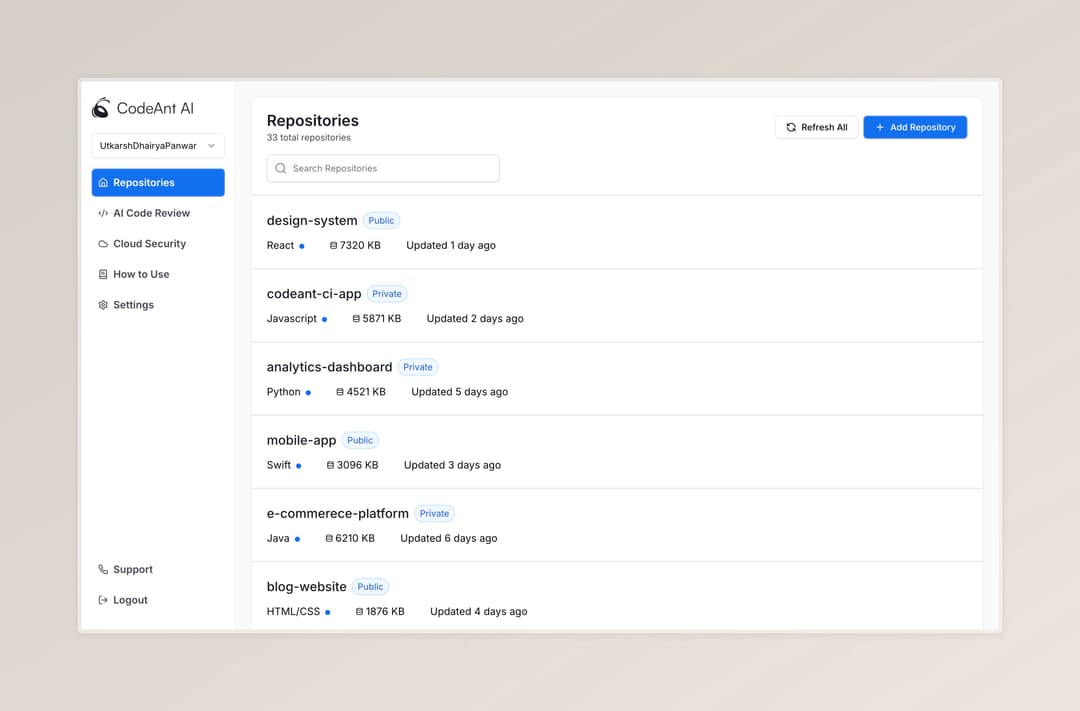Click the cloud icon for Cloud Security
Viewport: 1080px width, 711px height.
tap(103, 244)
